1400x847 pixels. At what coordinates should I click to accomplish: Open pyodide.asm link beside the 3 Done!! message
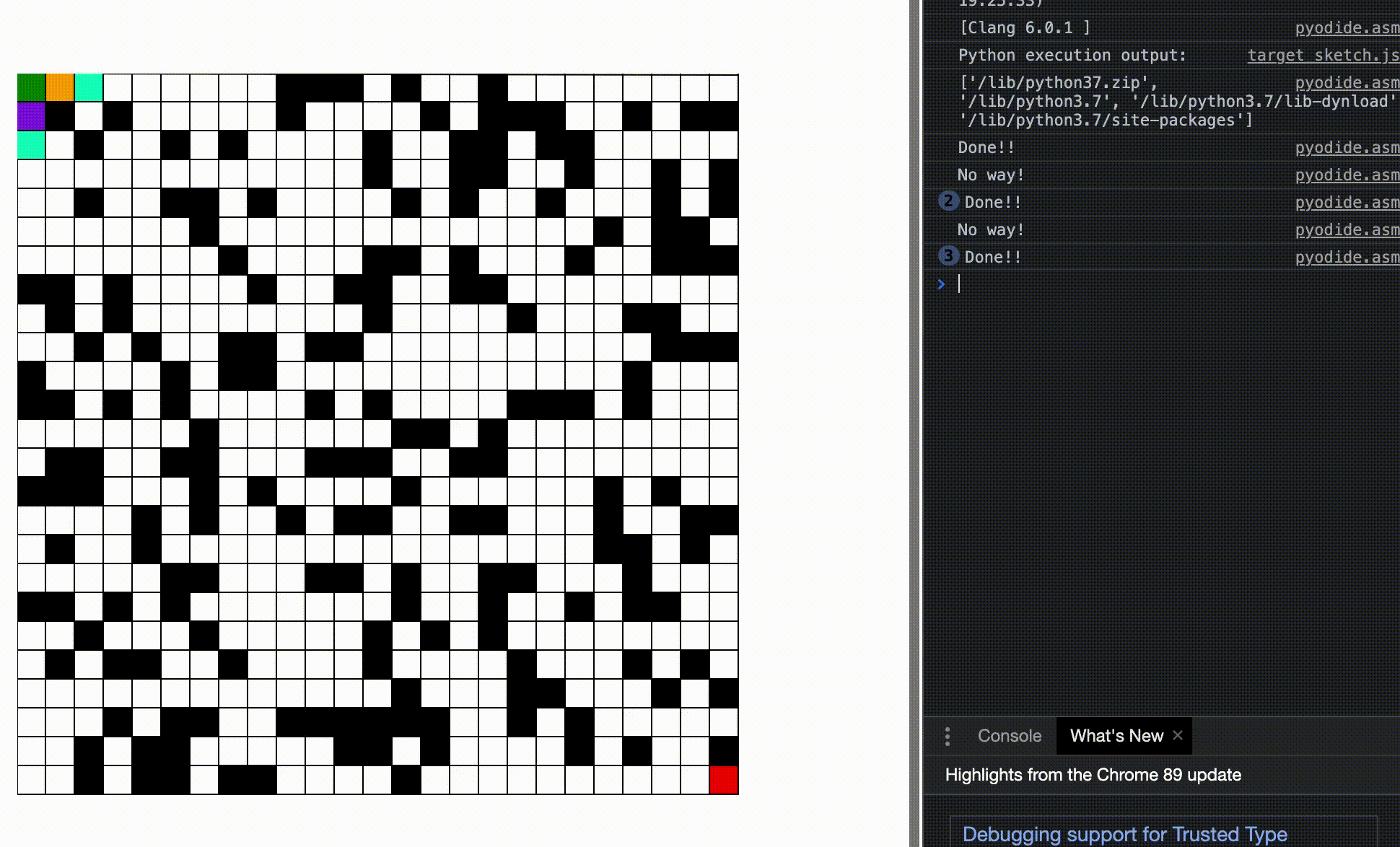(1347, 258)
